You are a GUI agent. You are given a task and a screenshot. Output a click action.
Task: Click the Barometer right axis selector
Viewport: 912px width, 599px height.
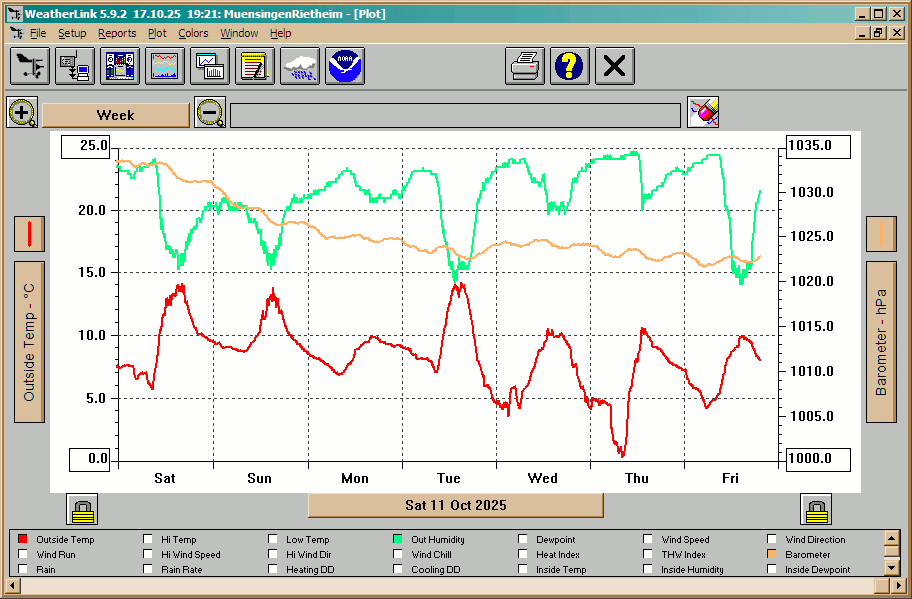pos(881,342)
